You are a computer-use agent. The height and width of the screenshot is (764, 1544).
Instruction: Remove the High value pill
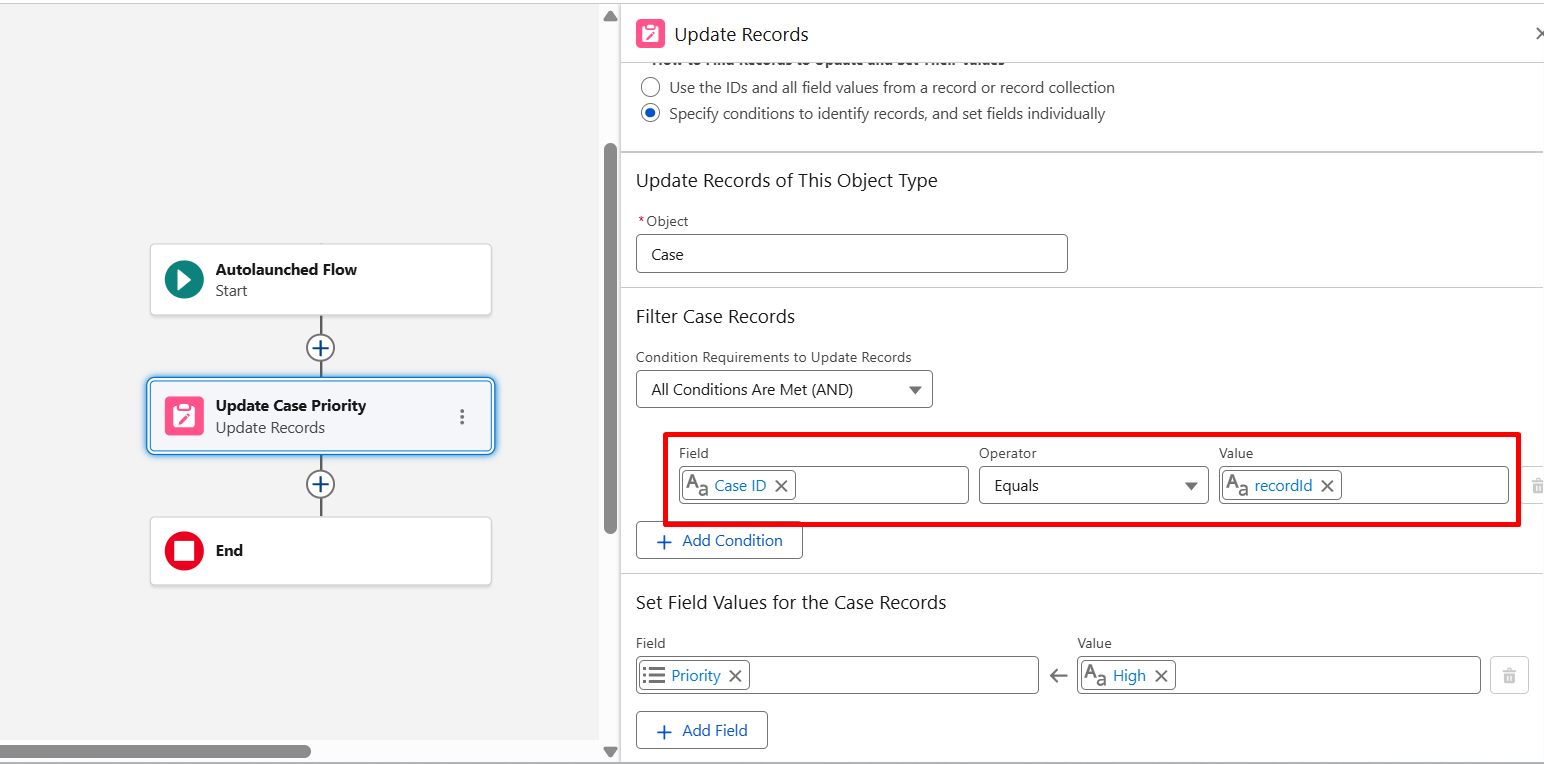coord(1161,676)
